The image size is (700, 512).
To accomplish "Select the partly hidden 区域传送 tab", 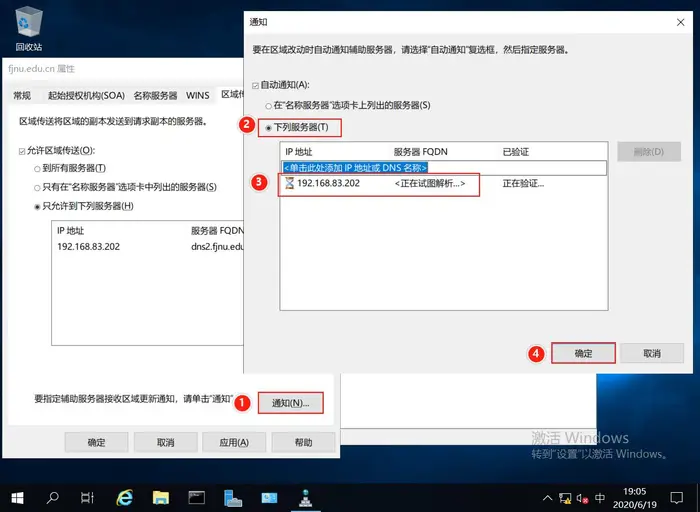I will (232, 94).
